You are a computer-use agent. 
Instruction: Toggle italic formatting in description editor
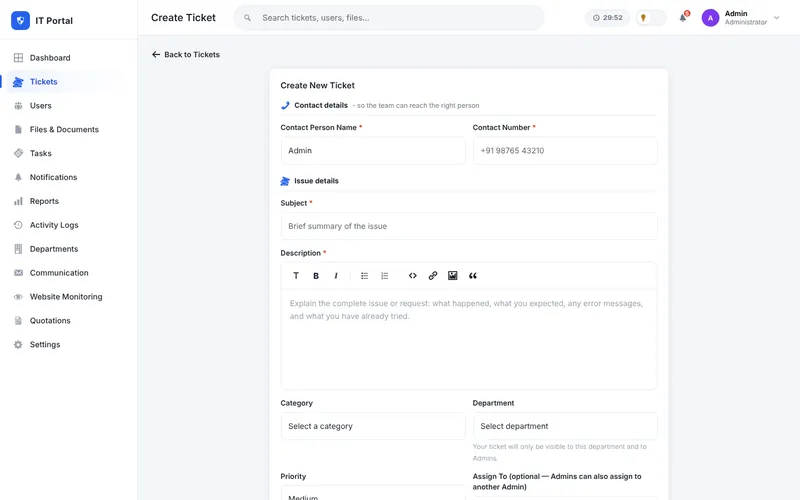click(336, 276)
